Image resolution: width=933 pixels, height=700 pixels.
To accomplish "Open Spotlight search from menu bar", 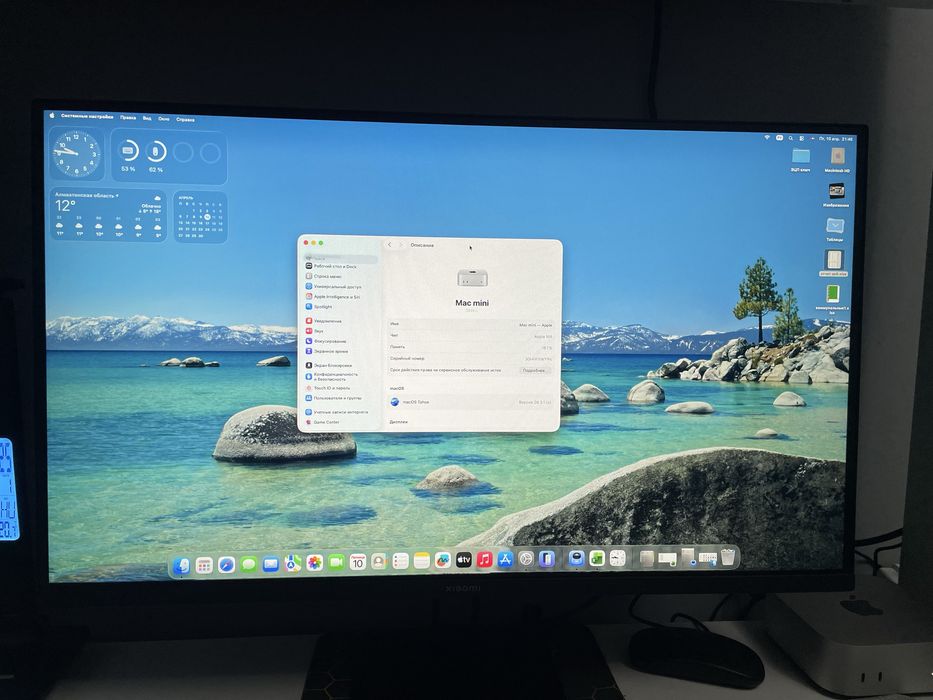I will coord(791,138).
